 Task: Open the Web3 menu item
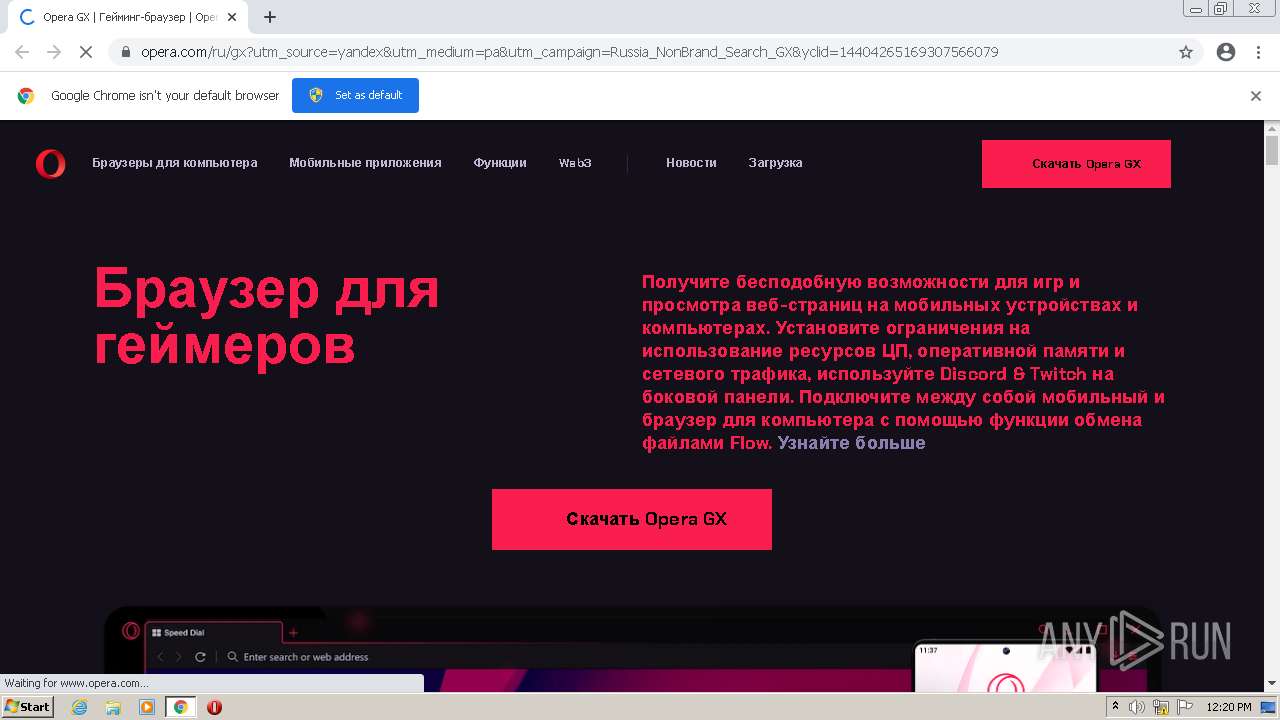click(575, 163)
